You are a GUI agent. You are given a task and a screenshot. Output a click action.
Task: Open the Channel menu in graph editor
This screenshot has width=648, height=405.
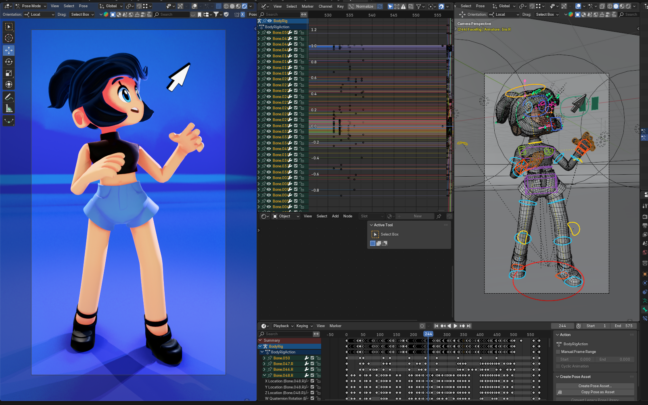(x=323, y=5)
